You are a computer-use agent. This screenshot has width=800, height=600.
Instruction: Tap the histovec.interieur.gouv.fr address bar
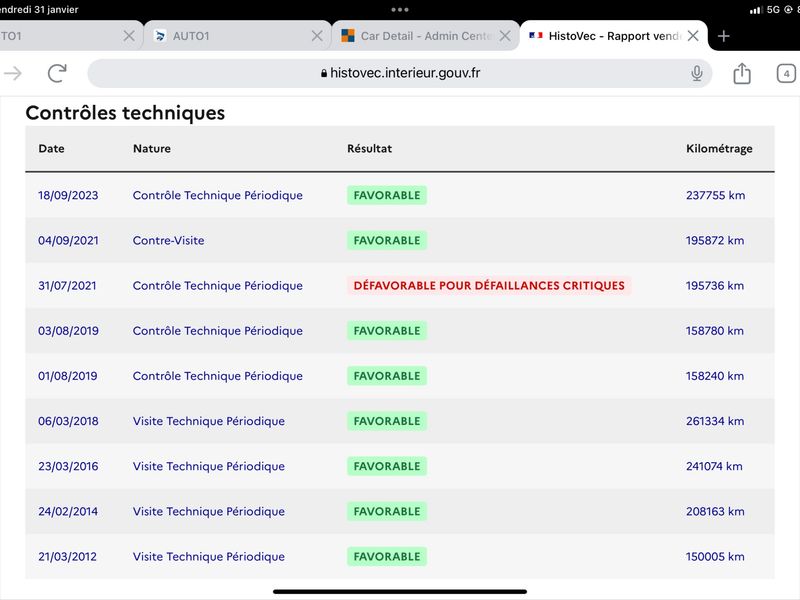[x=399, y=73]
